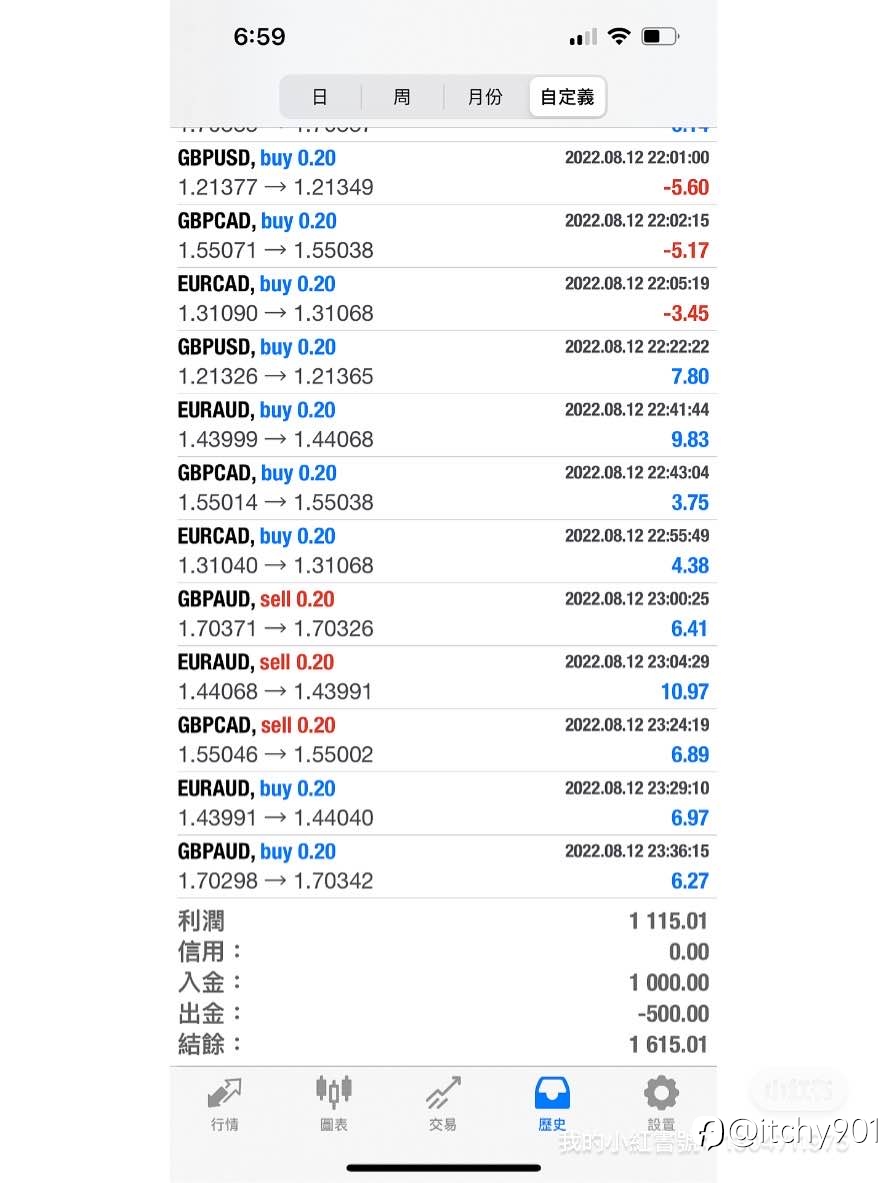Open GBPAUD buy trade at 23:36:15

pos(444,866)
